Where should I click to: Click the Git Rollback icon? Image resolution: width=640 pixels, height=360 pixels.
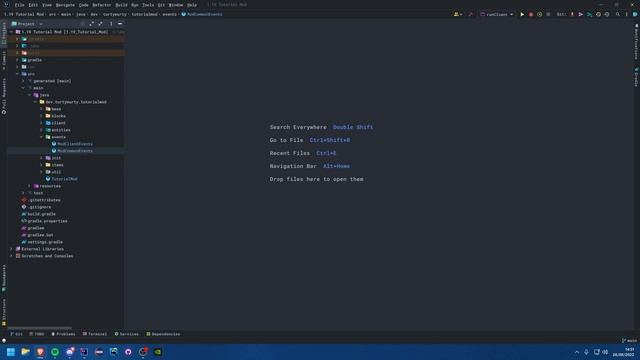click(607, 14)
